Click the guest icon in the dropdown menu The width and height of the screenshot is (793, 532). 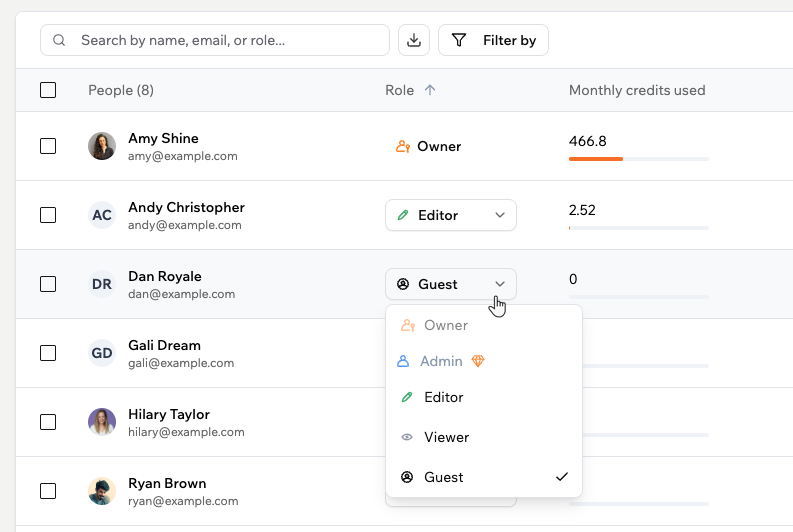[x=407, y=477]
